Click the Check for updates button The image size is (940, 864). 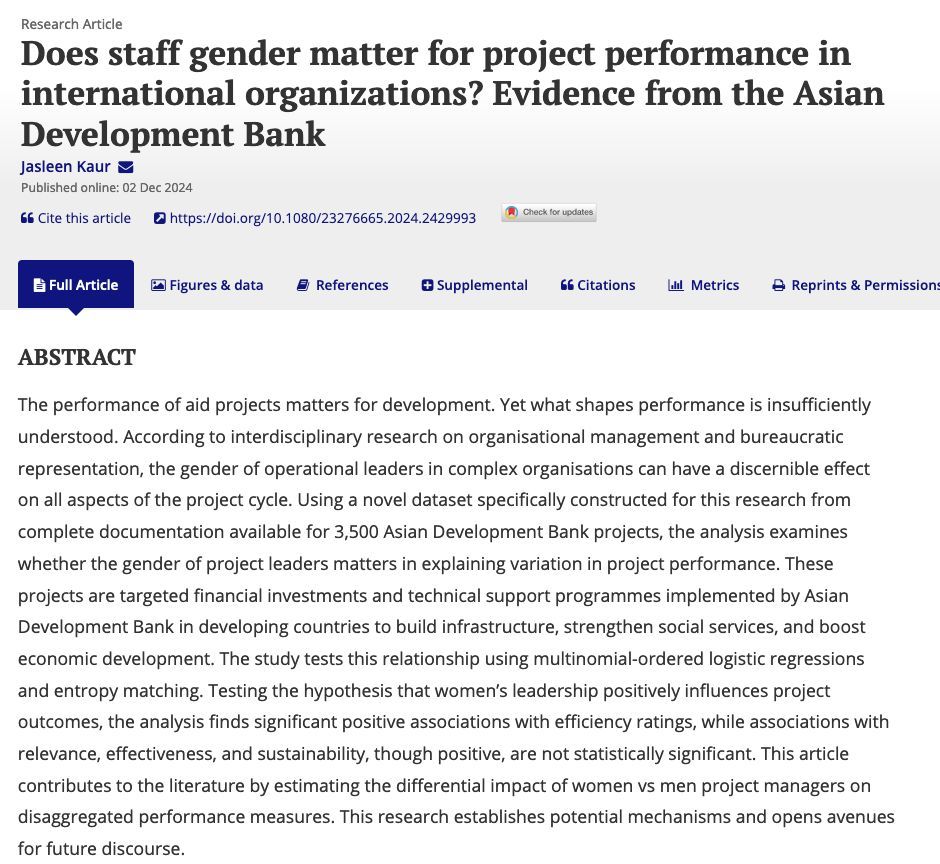point(549,212)
